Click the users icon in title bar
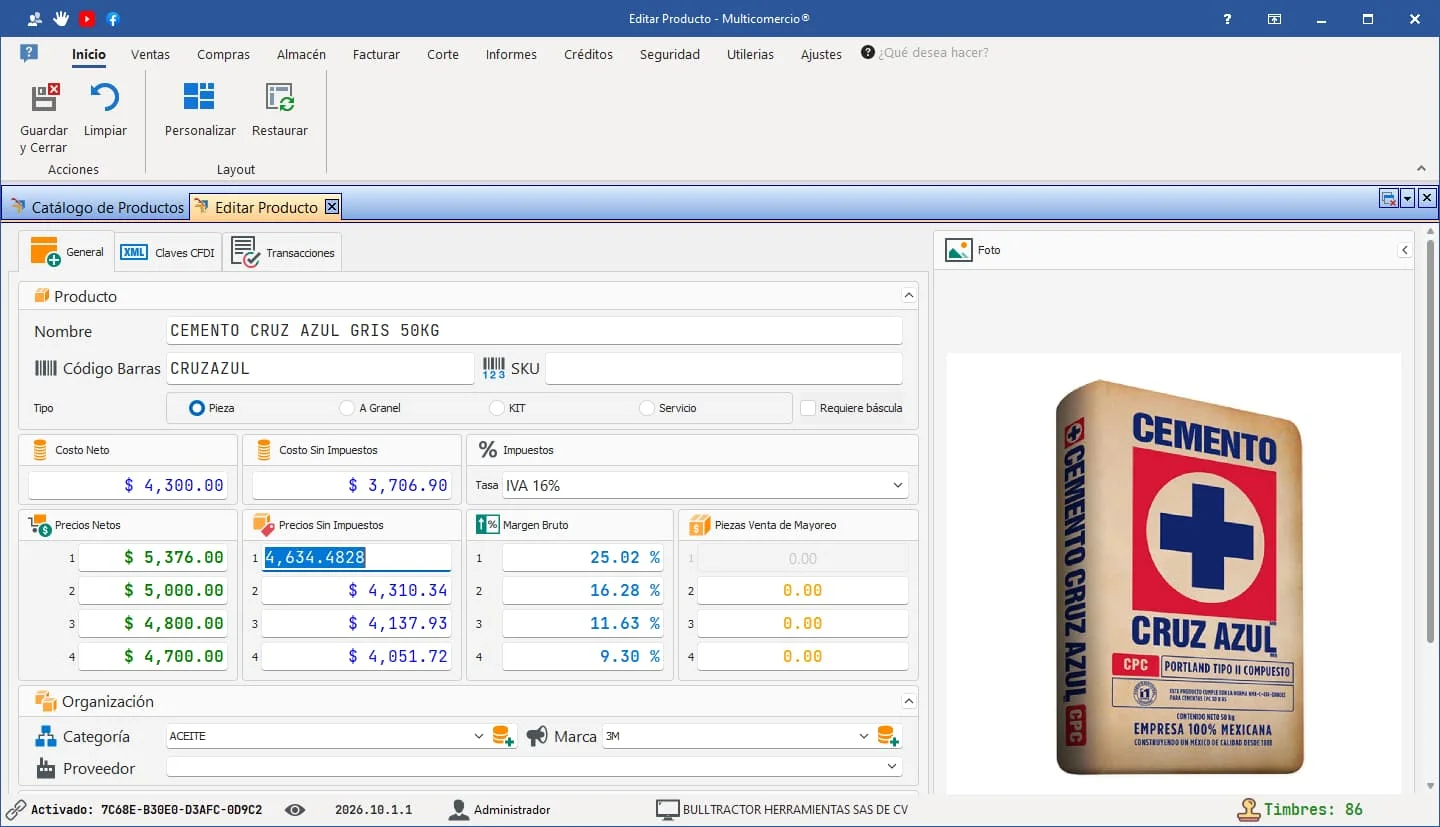The image size is (1440, 827). (x=35, y=18)
